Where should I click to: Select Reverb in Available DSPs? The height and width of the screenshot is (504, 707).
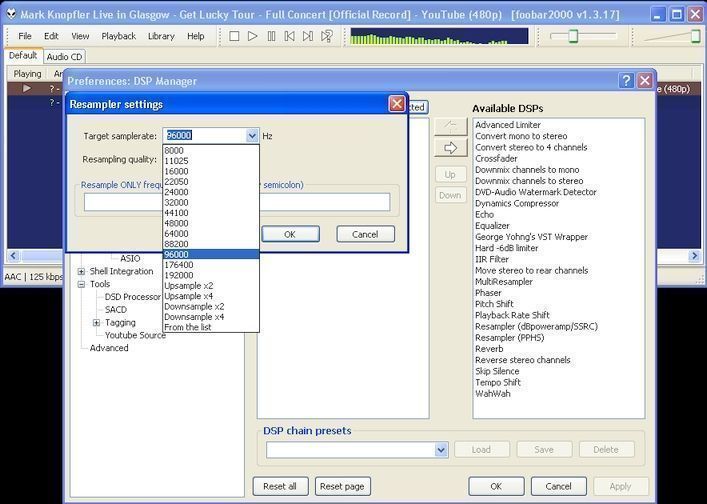coord(489,349)
